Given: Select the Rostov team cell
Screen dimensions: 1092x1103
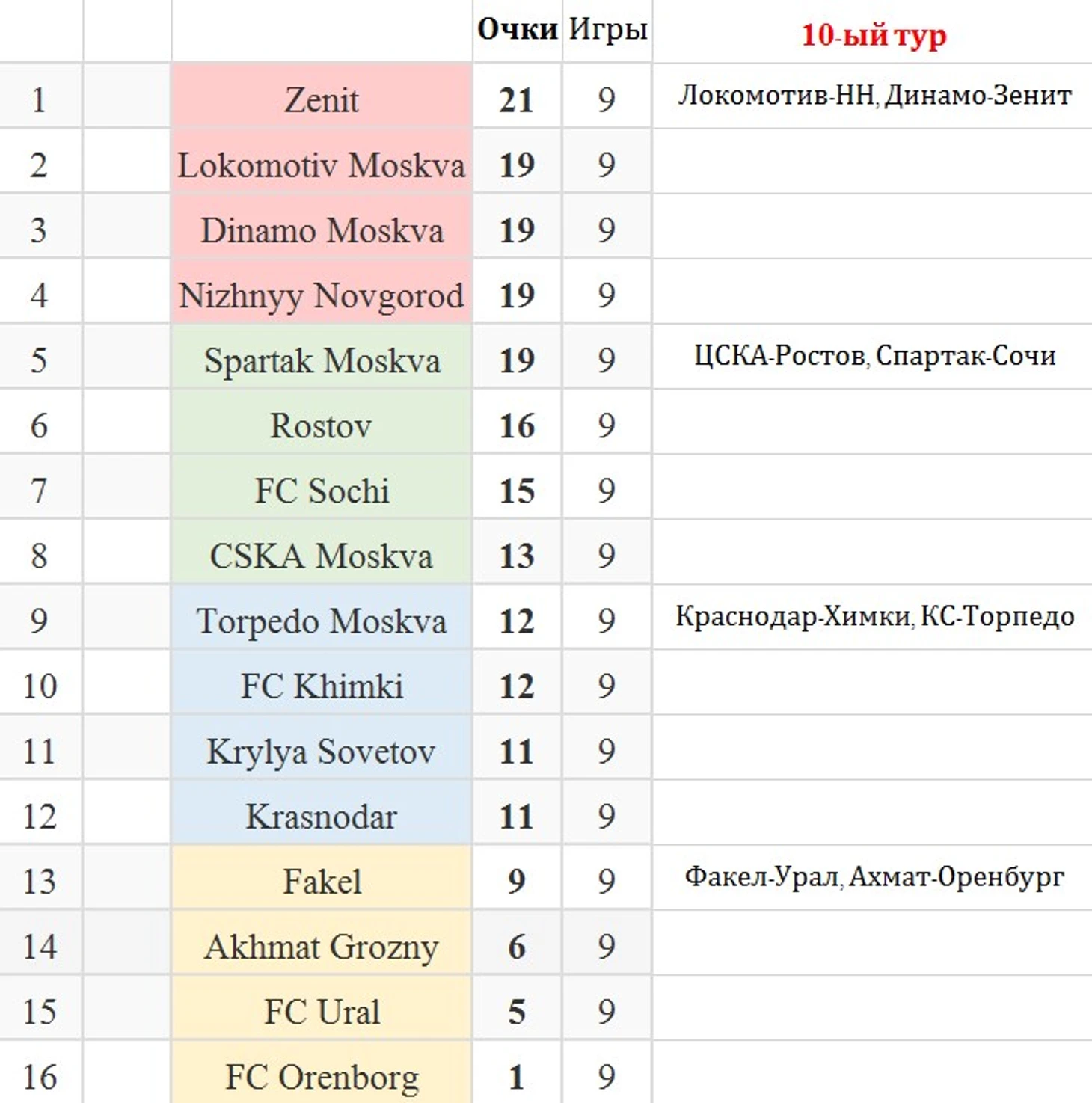Looking at the screenshot, I should point(322,425).
